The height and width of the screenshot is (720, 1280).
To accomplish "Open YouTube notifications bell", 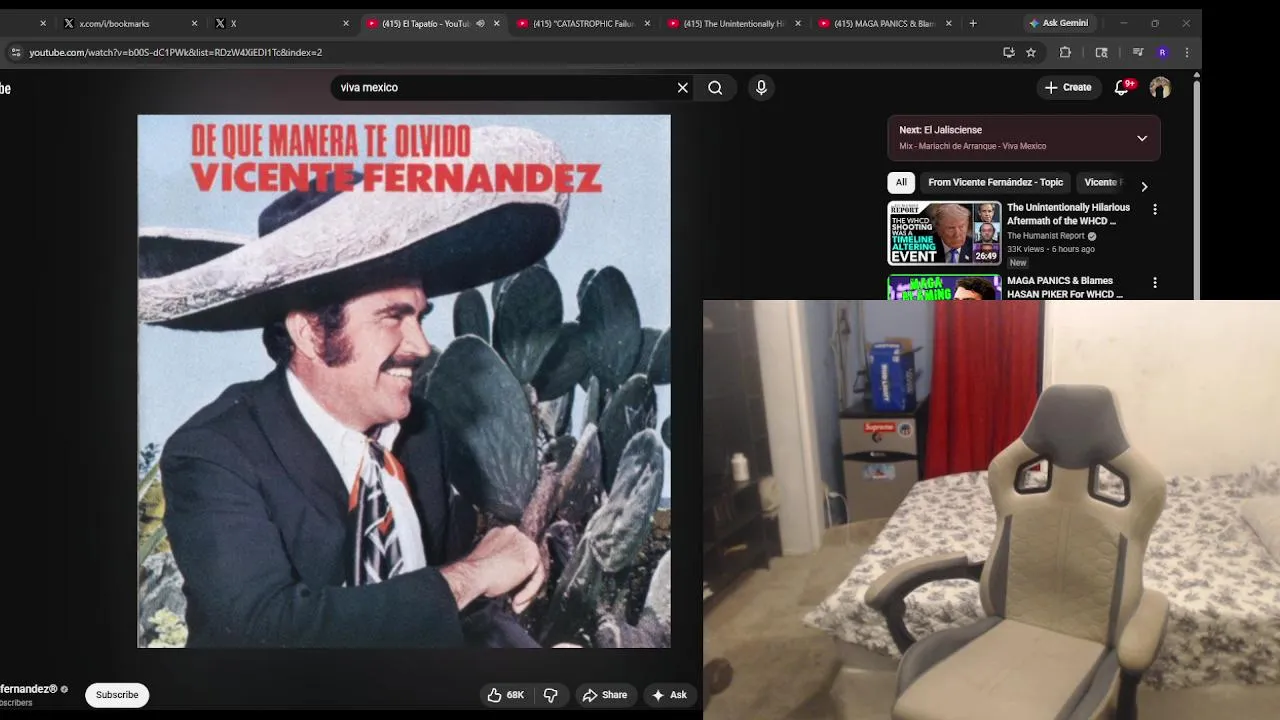I will coord(1122,88).
